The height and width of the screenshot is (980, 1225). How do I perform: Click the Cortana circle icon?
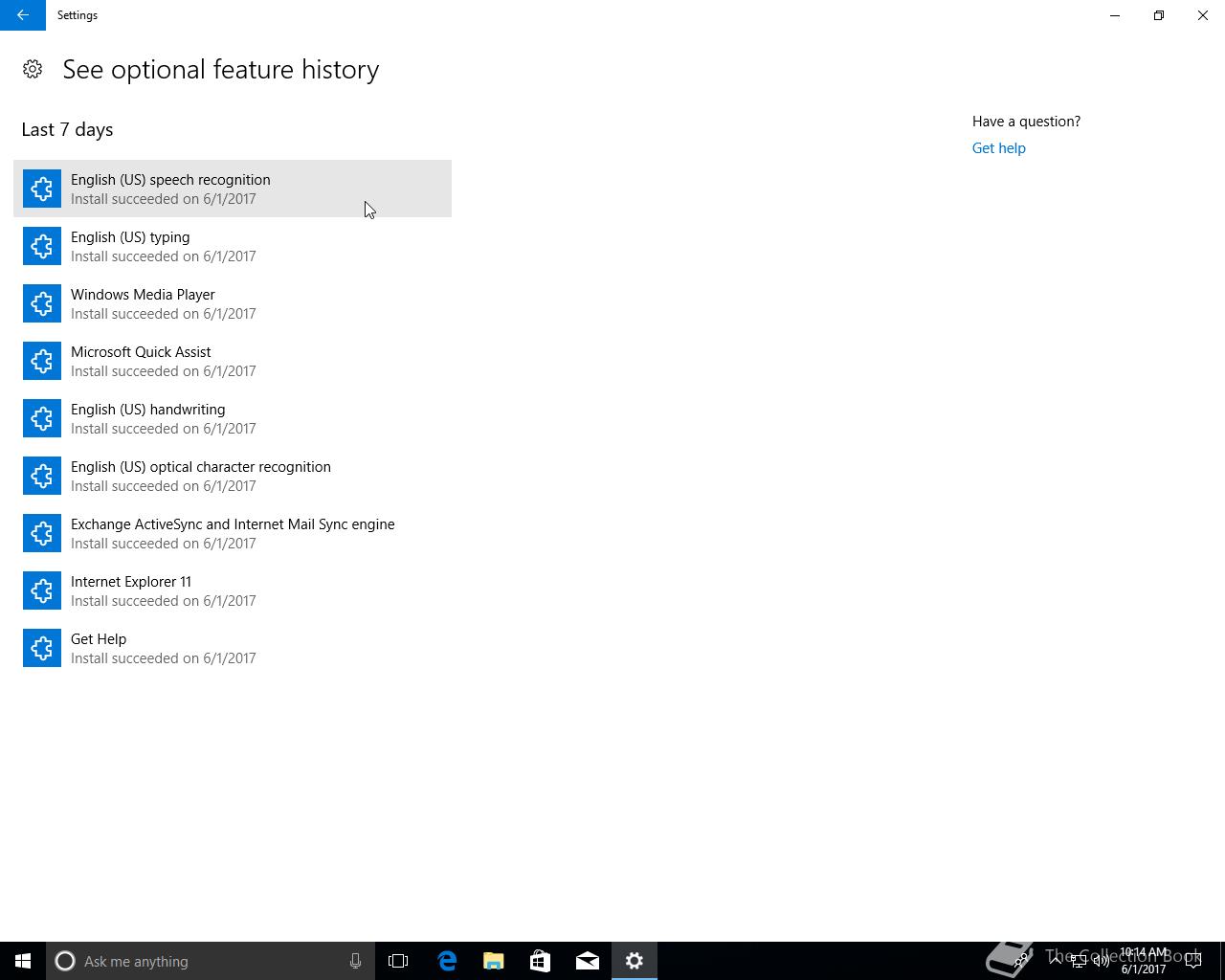(65, 961)
